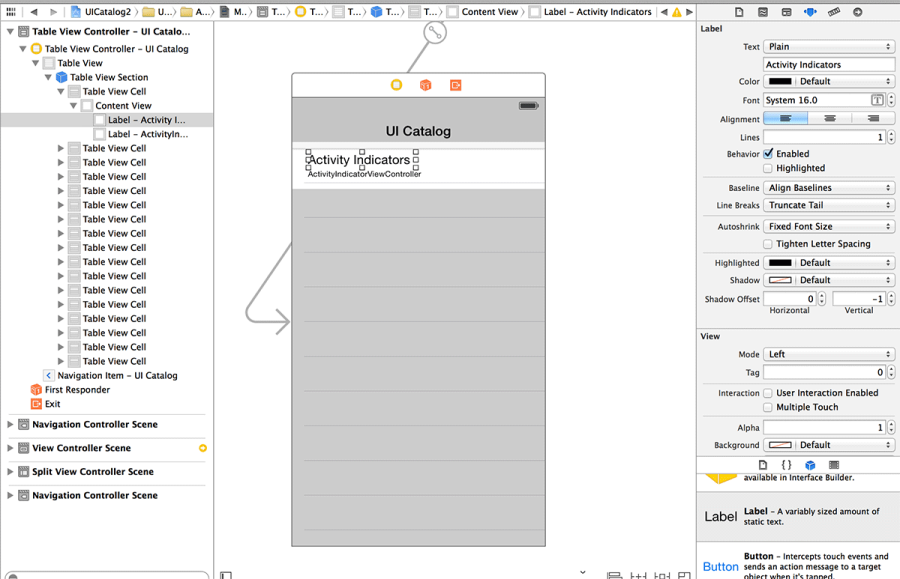Open the Identity inspector
Viewport: 900px width, 579px height.
click(787, 12)
